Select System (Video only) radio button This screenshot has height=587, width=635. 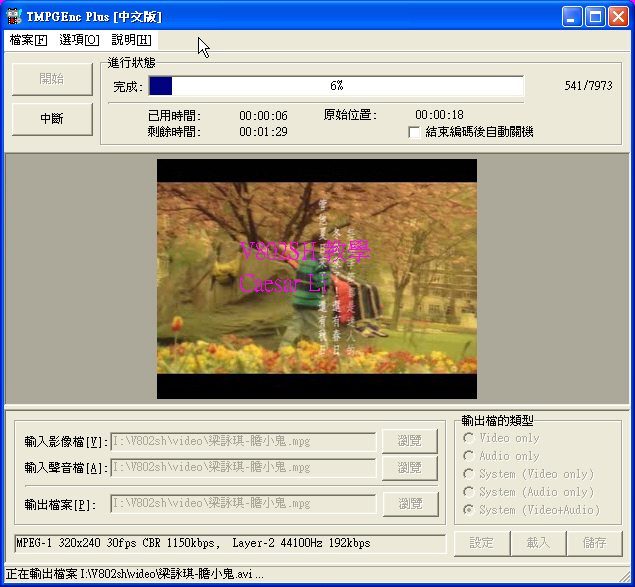469,474
